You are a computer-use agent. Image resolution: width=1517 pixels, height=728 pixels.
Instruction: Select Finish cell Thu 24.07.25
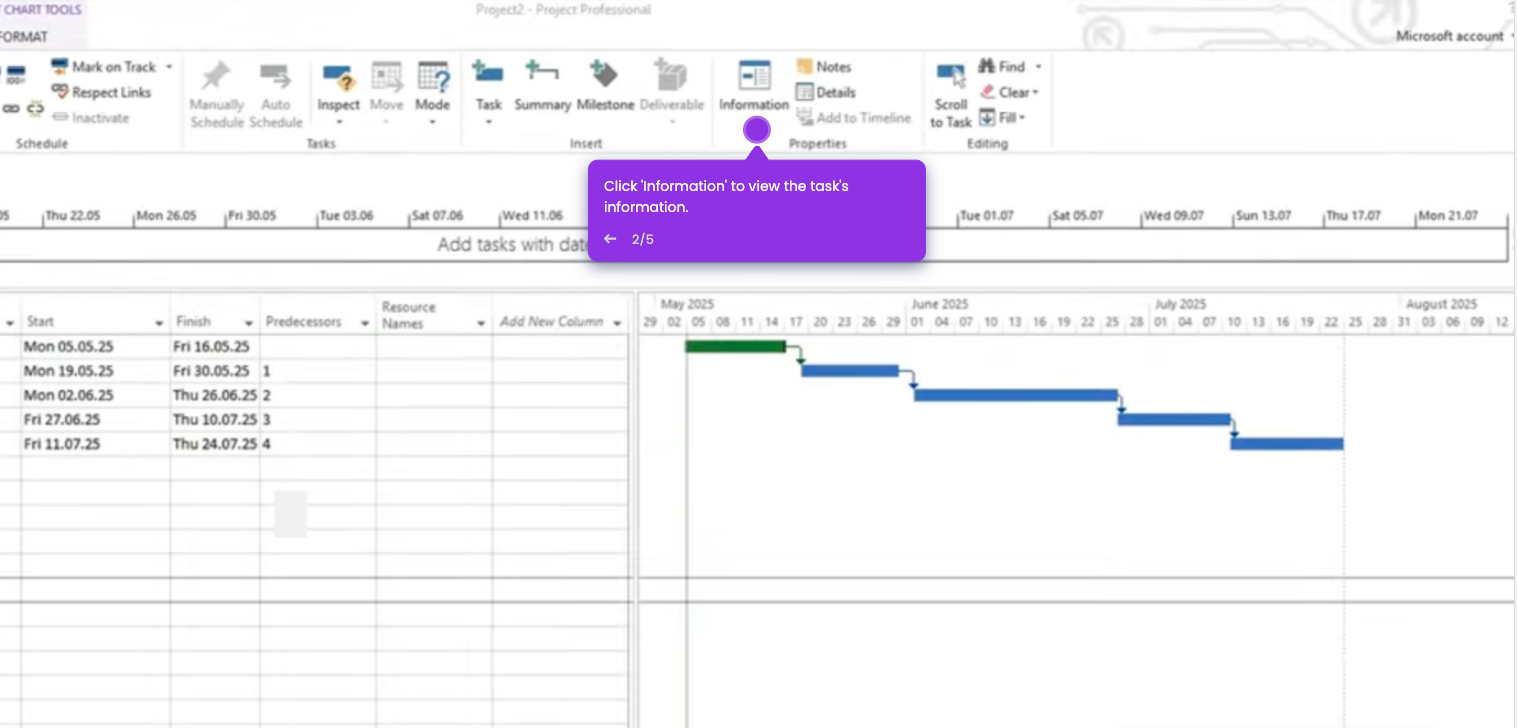215,444
